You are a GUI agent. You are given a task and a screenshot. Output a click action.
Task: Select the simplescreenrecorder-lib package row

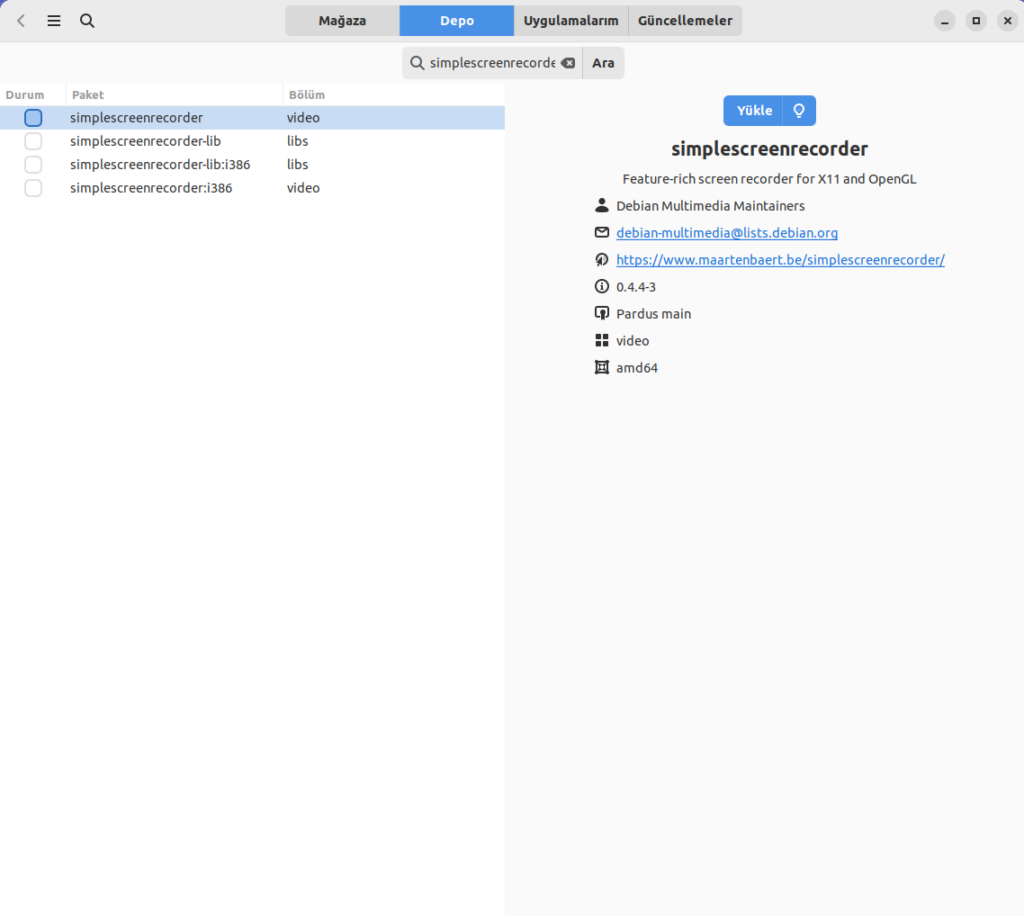click(x=252, y=142)
